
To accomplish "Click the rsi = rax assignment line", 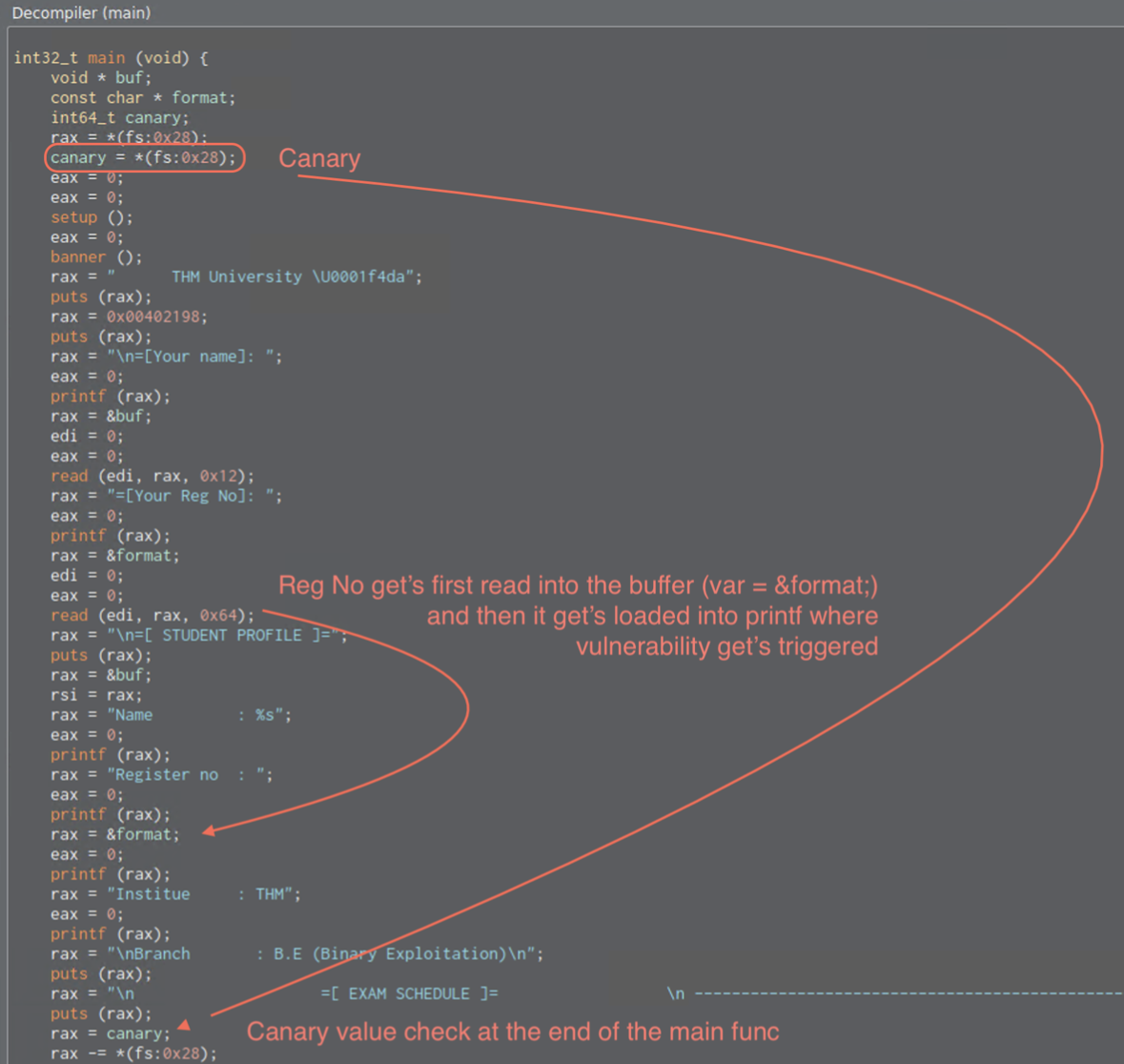I will (96, 695).
